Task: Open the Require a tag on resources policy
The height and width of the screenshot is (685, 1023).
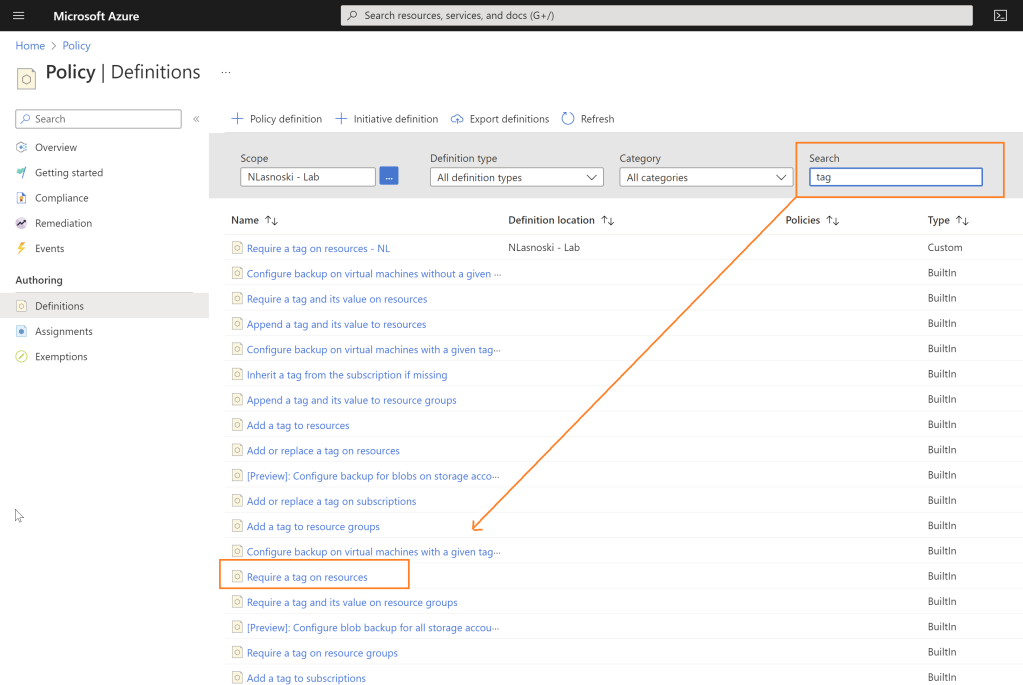Action: (306, 576)
